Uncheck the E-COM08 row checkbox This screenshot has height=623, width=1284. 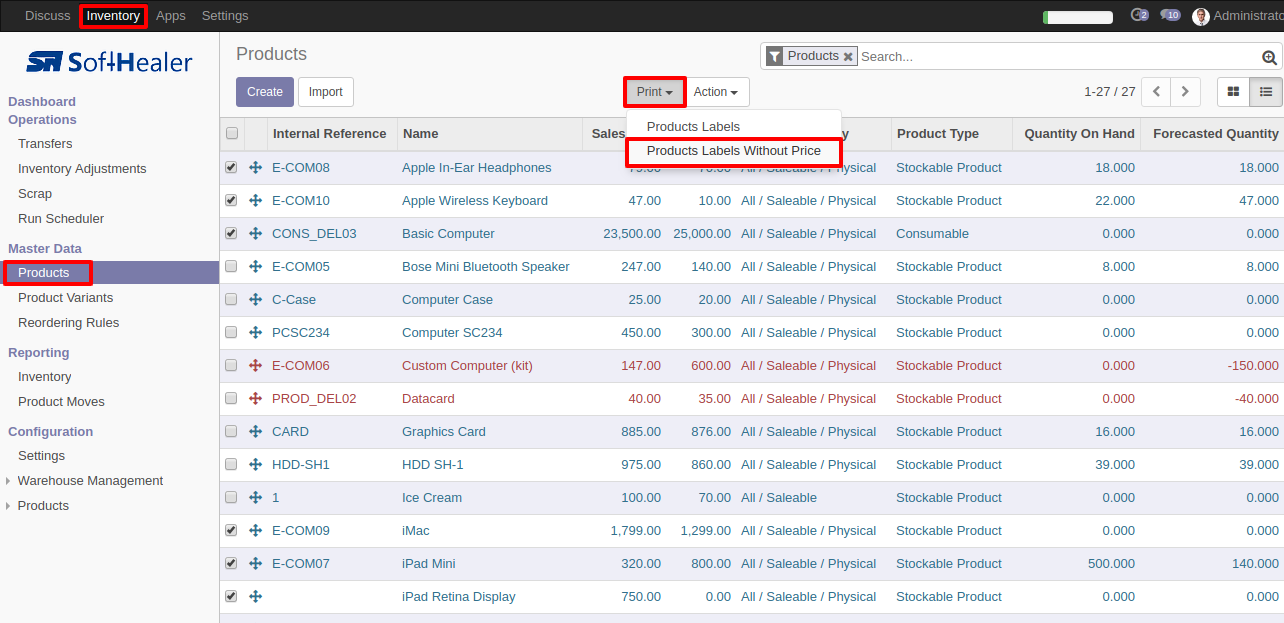[232, 168]
